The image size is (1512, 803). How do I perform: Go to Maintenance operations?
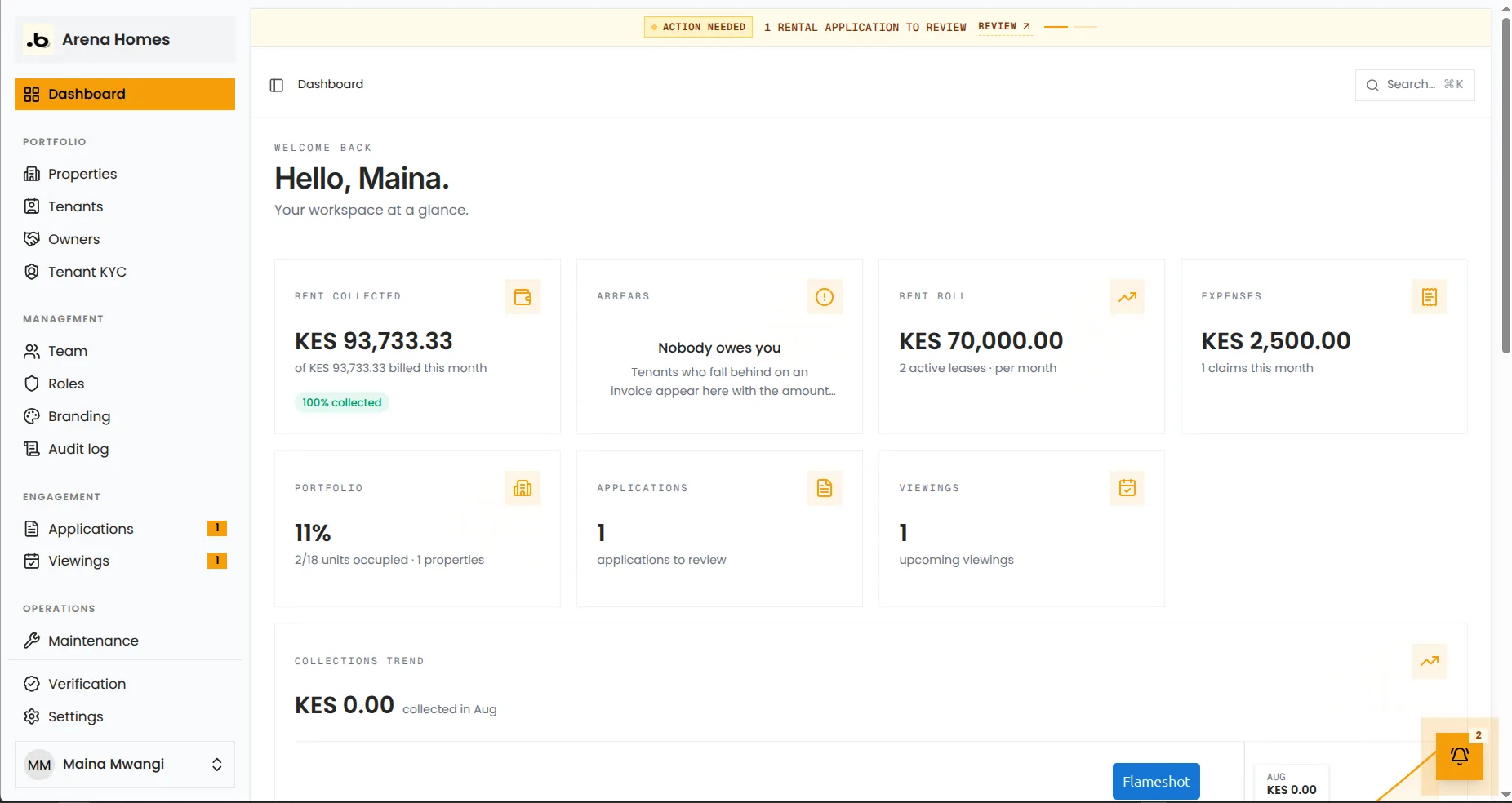(x=125, y=641)
